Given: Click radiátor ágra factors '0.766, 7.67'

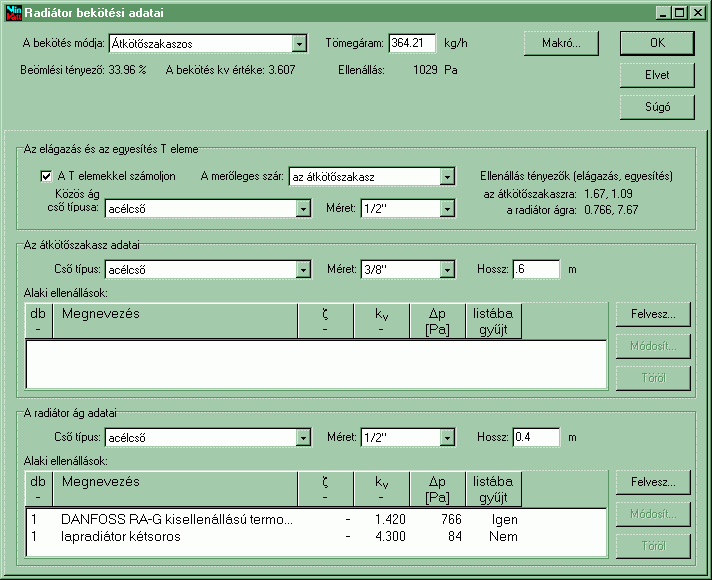Looking at the screenshot, I should point(611,210).
